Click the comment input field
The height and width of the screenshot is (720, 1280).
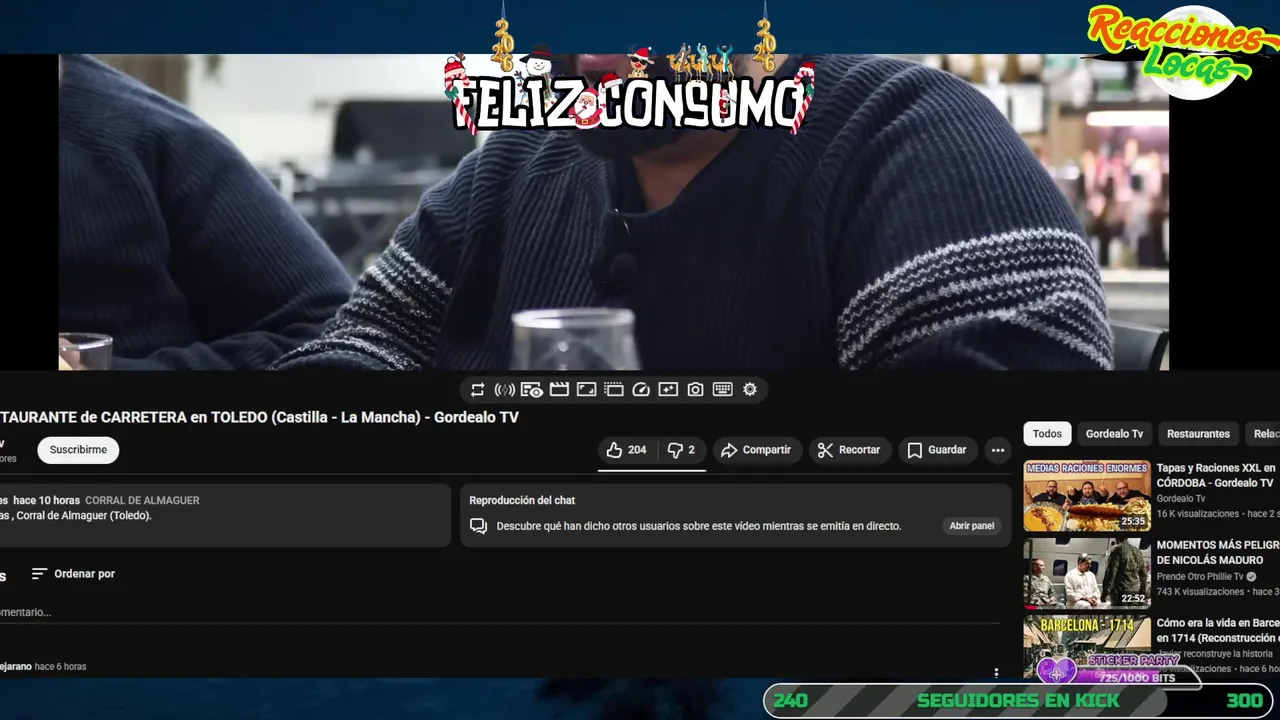click(x=500, y=612)
